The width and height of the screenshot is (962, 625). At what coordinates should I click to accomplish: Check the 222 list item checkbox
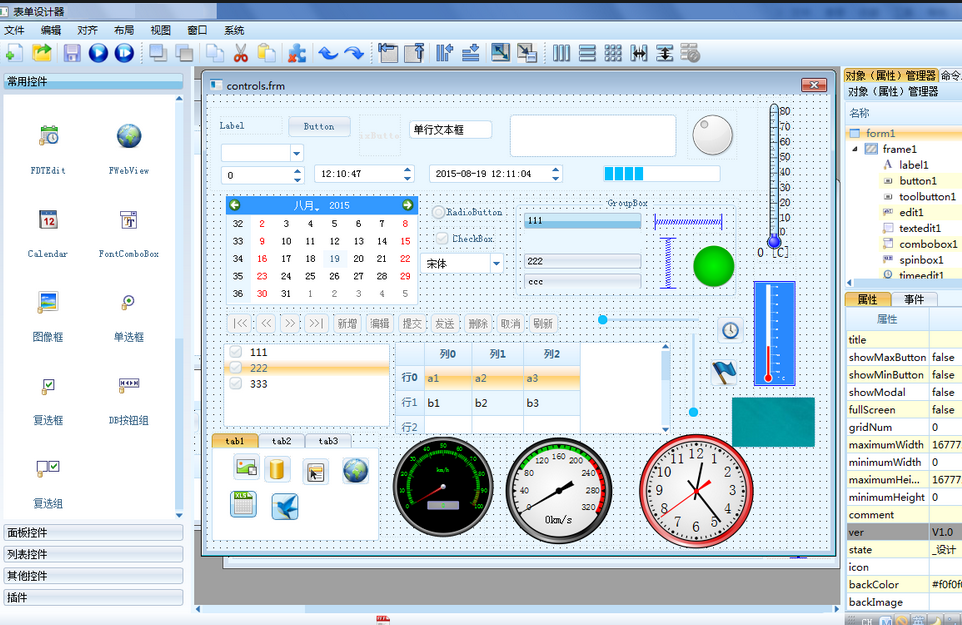pos(236,368)
